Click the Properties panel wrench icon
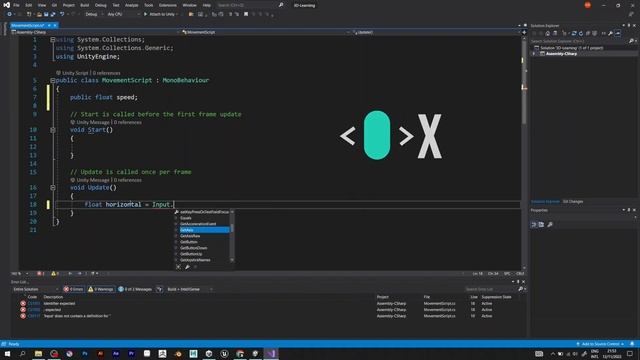 [x=550, y=224]
